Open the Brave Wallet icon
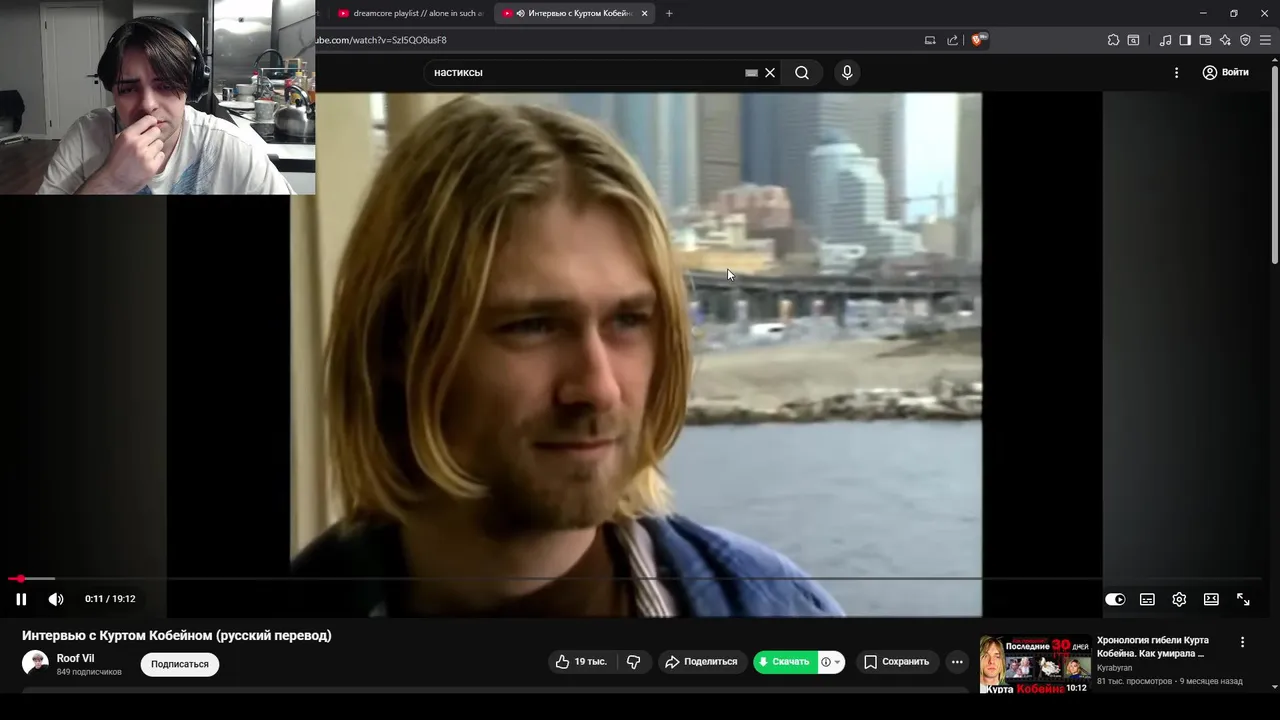Screen dimensions: 1280x720 click(x=1205, y=40)
